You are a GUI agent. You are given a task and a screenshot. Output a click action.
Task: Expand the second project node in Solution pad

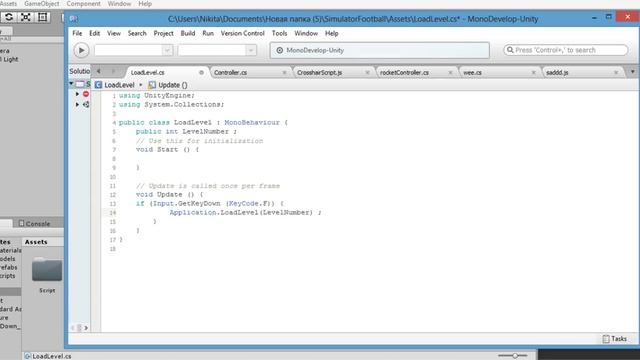[77, 104]
